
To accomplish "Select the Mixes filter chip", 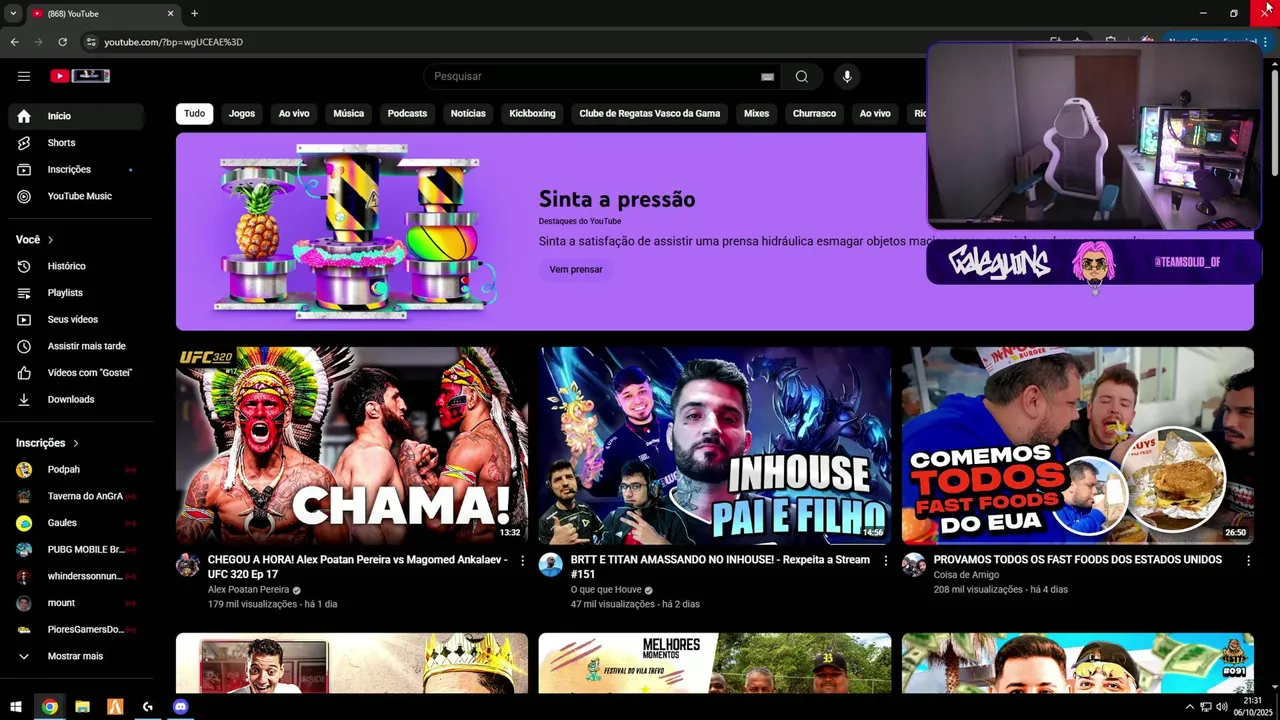I will click(x=757, y=113).
